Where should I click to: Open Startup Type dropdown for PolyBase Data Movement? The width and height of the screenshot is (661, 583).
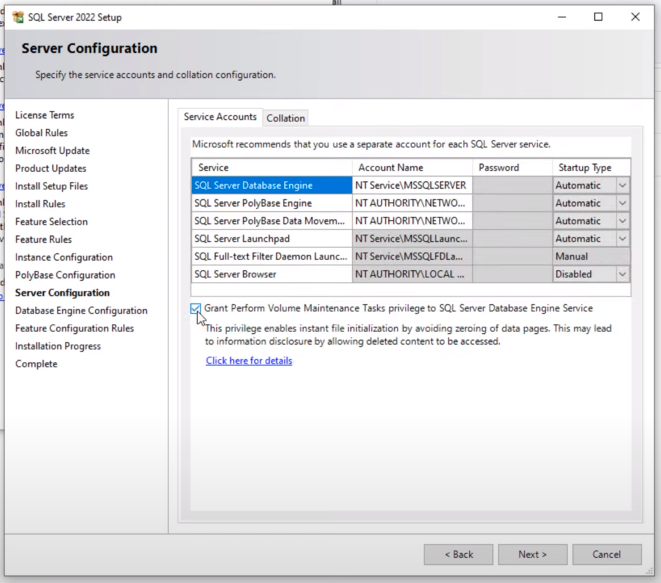pyautogui.click(x=623, y=221)
